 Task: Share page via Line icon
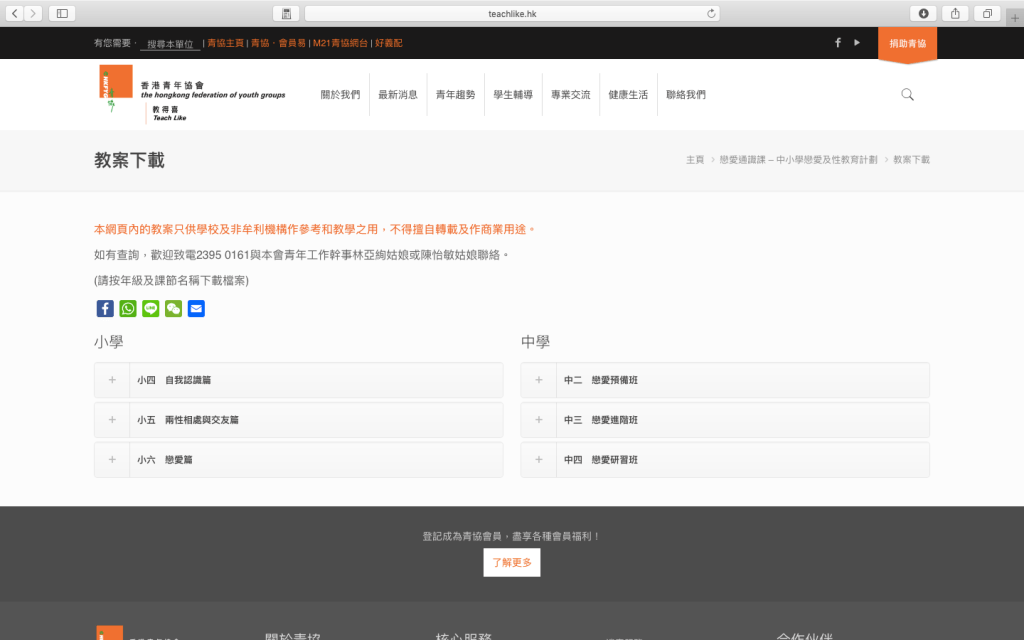pyautogui.click(x=151, y=308)
